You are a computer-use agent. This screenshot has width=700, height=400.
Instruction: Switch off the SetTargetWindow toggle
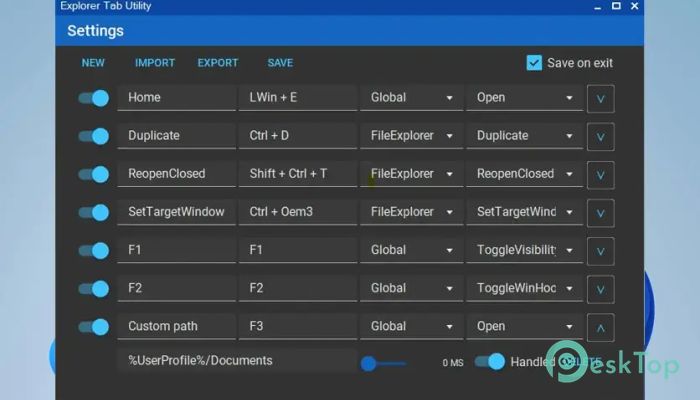tap(94, 212)
